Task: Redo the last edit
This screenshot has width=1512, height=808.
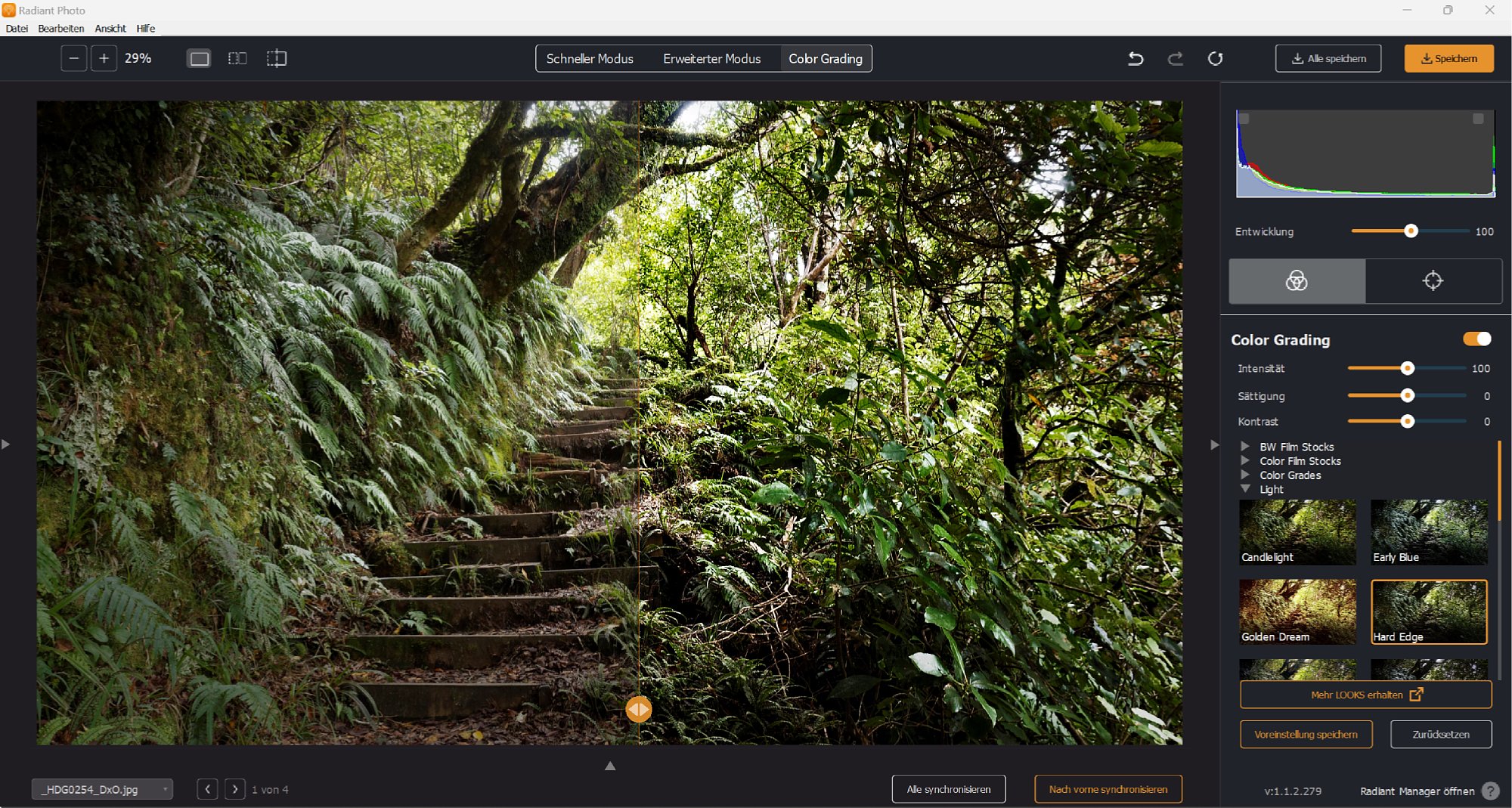Action: click(1175, 58)
